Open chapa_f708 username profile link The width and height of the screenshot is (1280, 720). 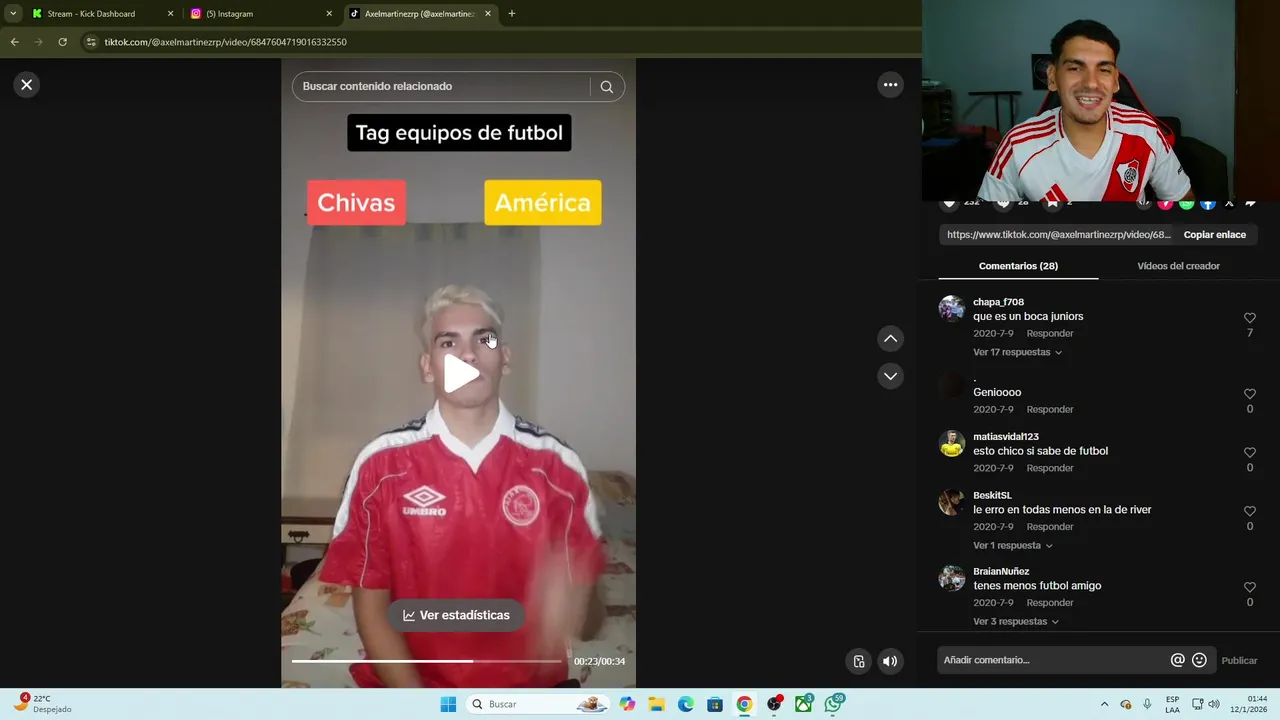[x=998, y=302]
